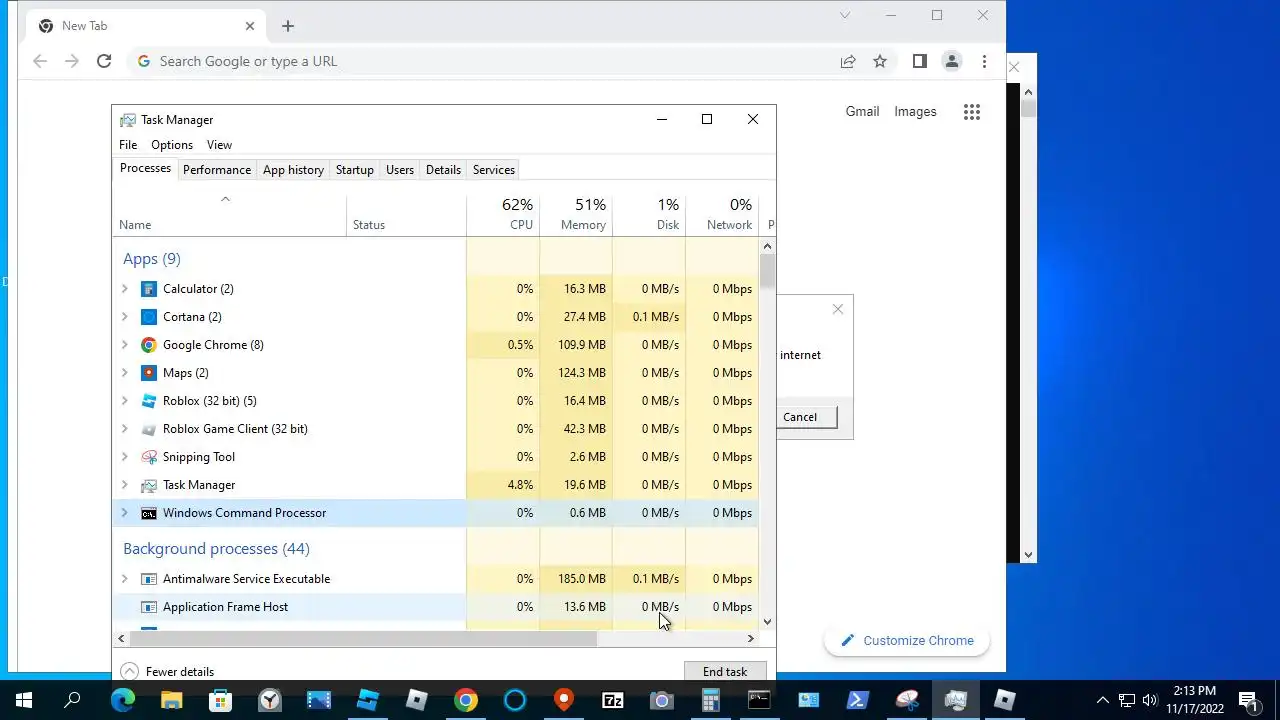Open 7-Zip from the taskbar
The height and width of the screenshot is (720, 1280).
[x=613, y=700]
